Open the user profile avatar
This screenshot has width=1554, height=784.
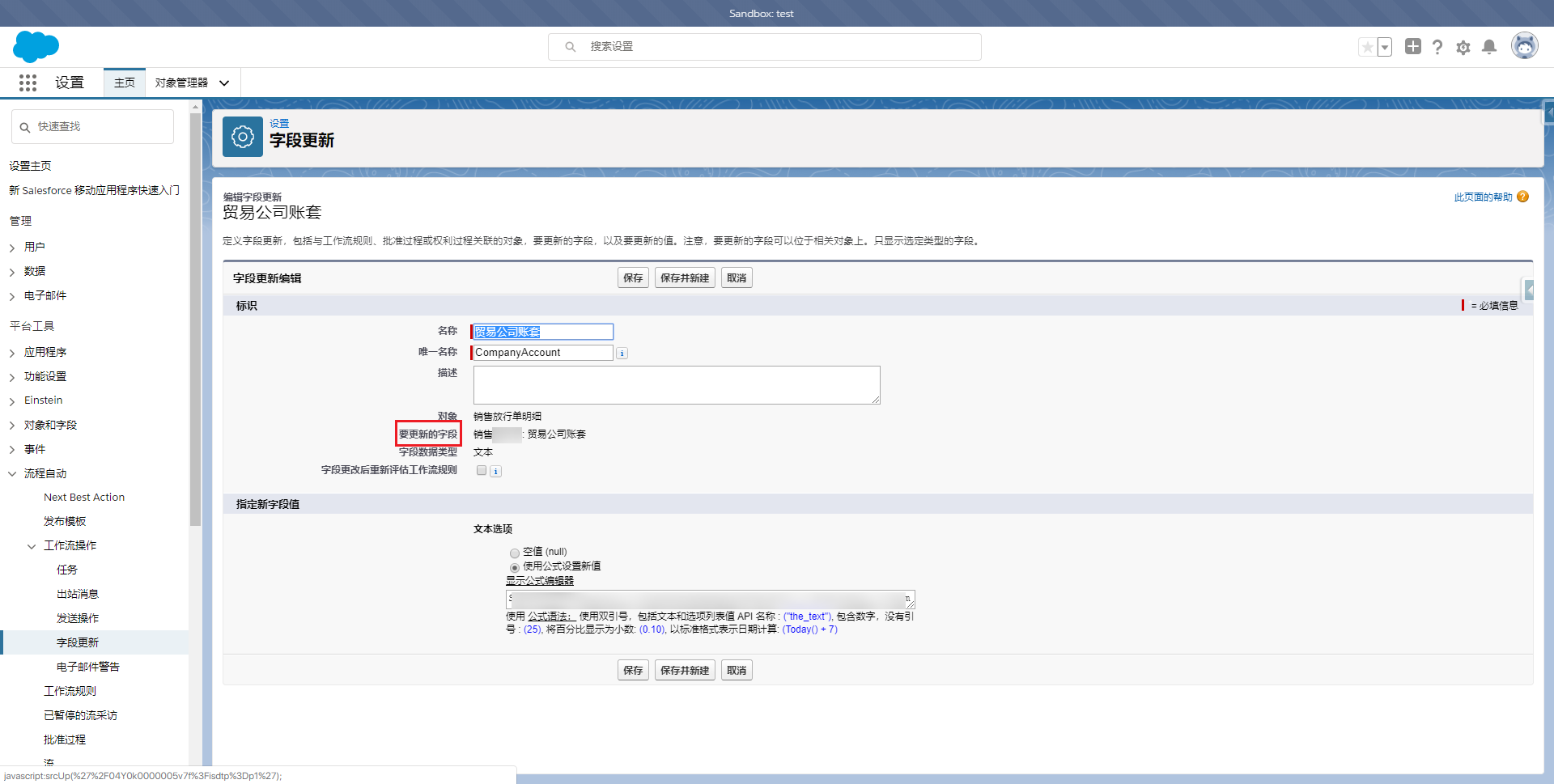tap(1525, 46)
